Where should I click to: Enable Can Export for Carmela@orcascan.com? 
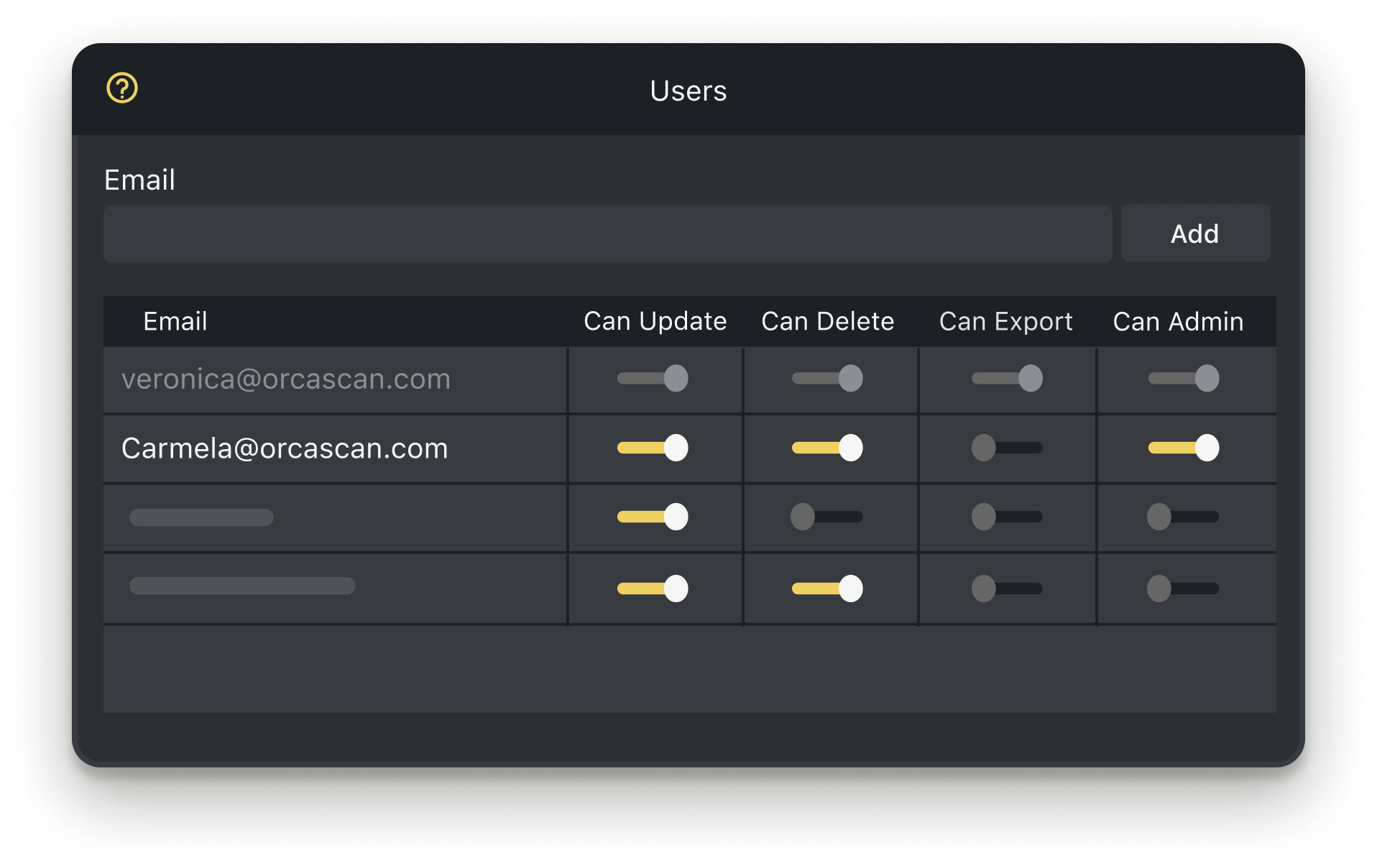coord(1007,448)
